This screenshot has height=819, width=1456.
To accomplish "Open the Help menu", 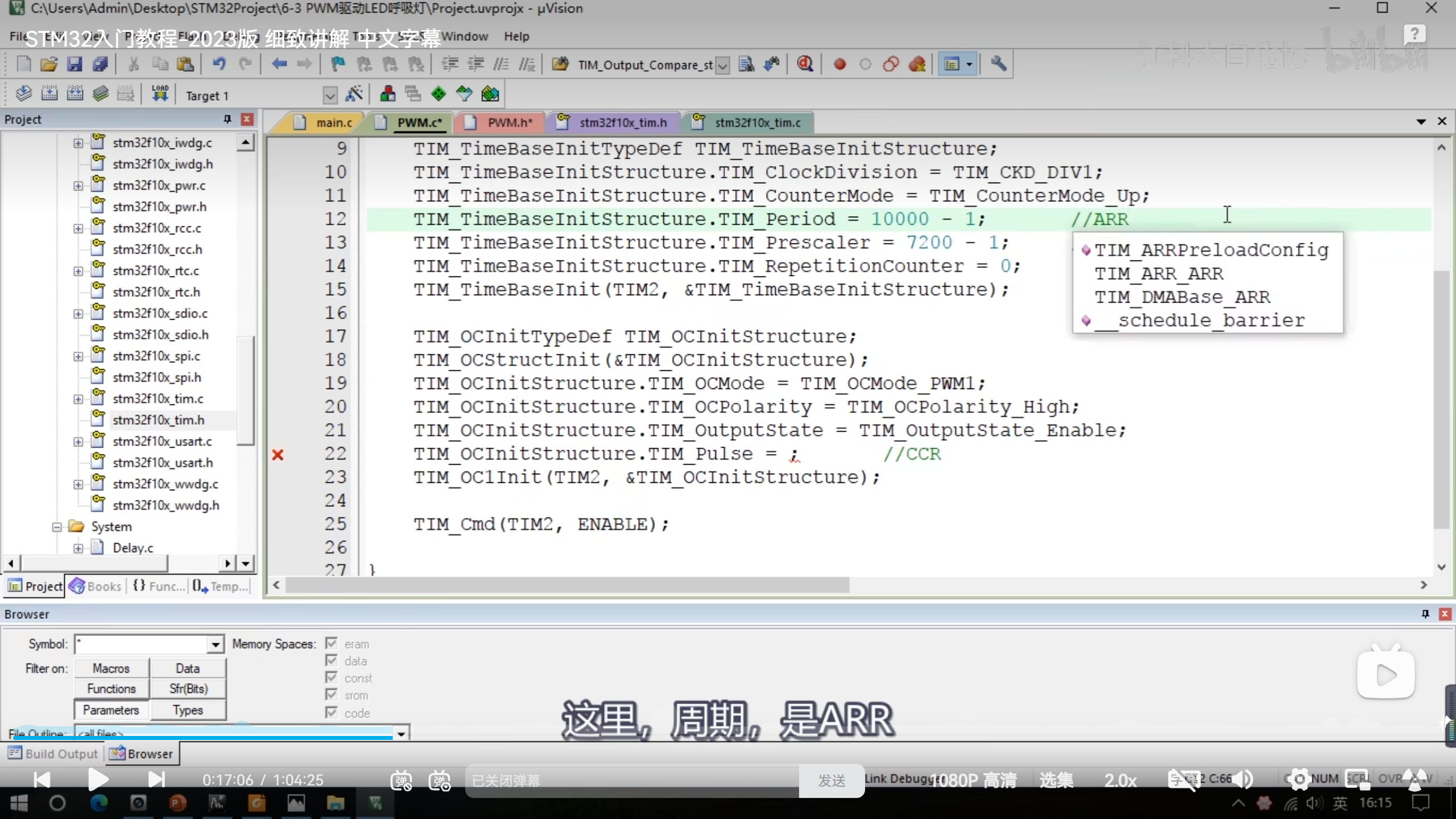I will click(x=516, y=36).
